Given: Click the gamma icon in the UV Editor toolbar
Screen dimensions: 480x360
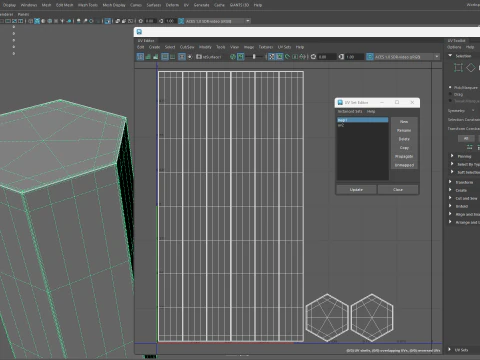Looking at the screenshot, I should (341, 57).
